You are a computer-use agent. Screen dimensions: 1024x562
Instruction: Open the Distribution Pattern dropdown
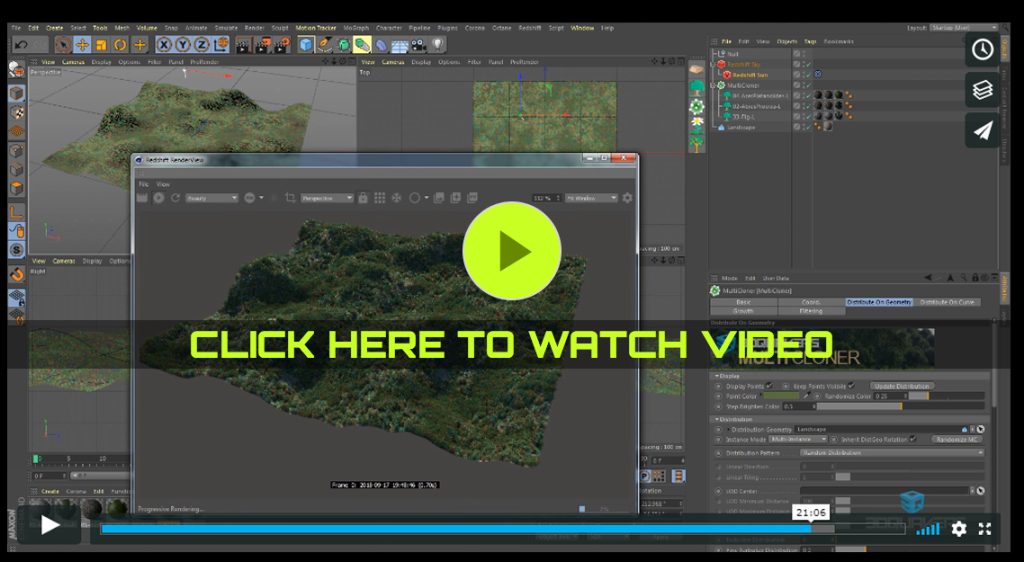[x=890, y=452]
